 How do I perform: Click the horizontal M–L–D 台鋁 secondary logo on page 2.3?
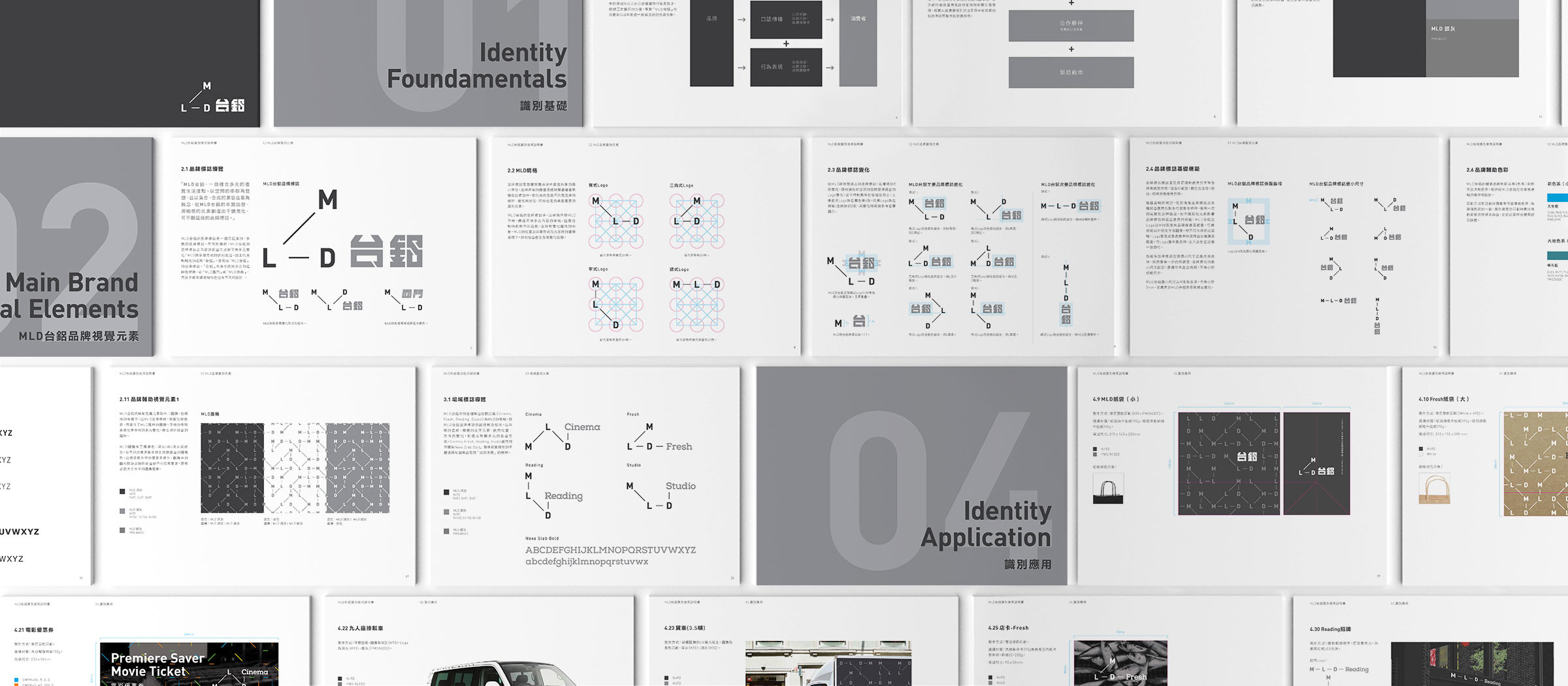point(1070,206)
